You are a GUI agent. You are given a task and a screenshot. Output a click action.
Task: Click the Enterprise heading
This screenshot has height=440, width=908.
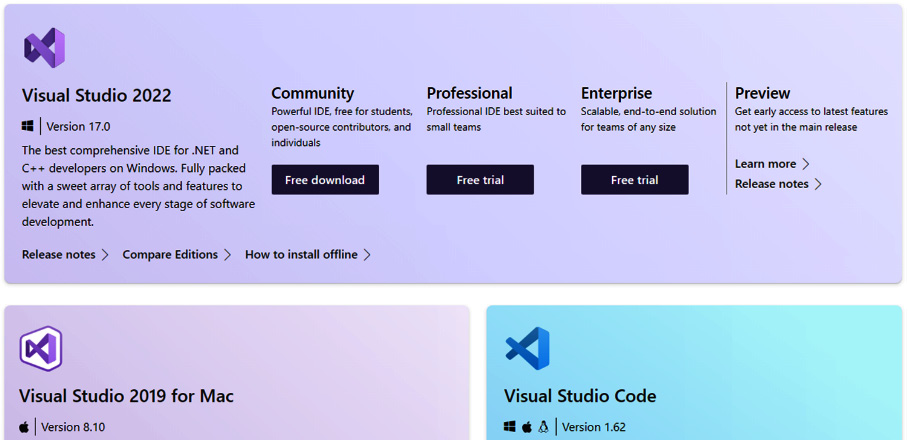pyautogui.click(x=617, y=93)
